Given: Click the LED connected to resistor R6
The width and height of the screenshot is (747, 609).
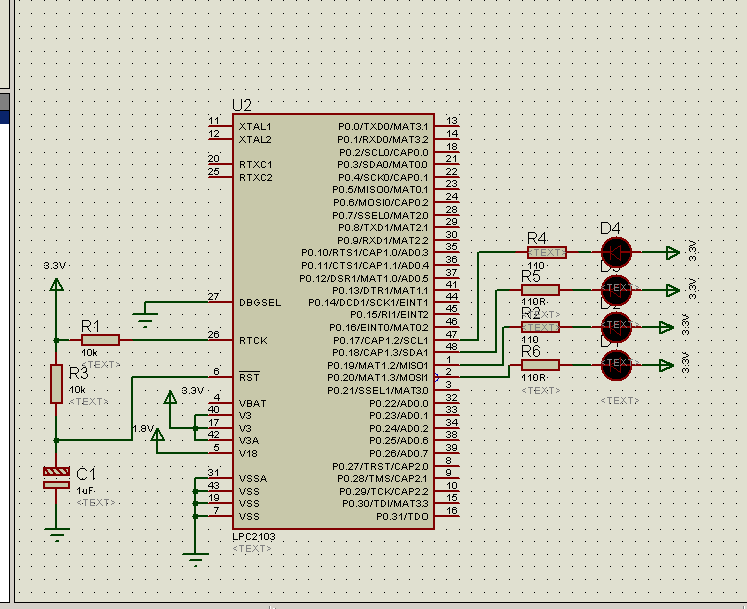Looking at the screenshot, I should [617, 363].
